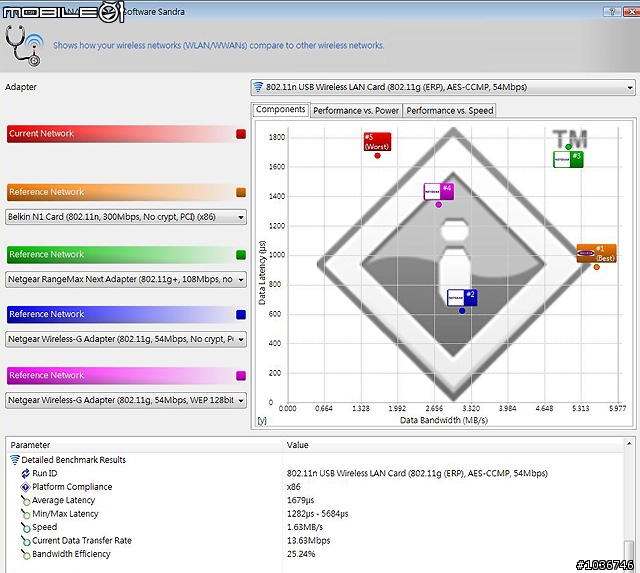The height and width of the screenshot is (573, 640).
Task: Select the #5 (Worst) red chart marker
Action: pos(377,142)
